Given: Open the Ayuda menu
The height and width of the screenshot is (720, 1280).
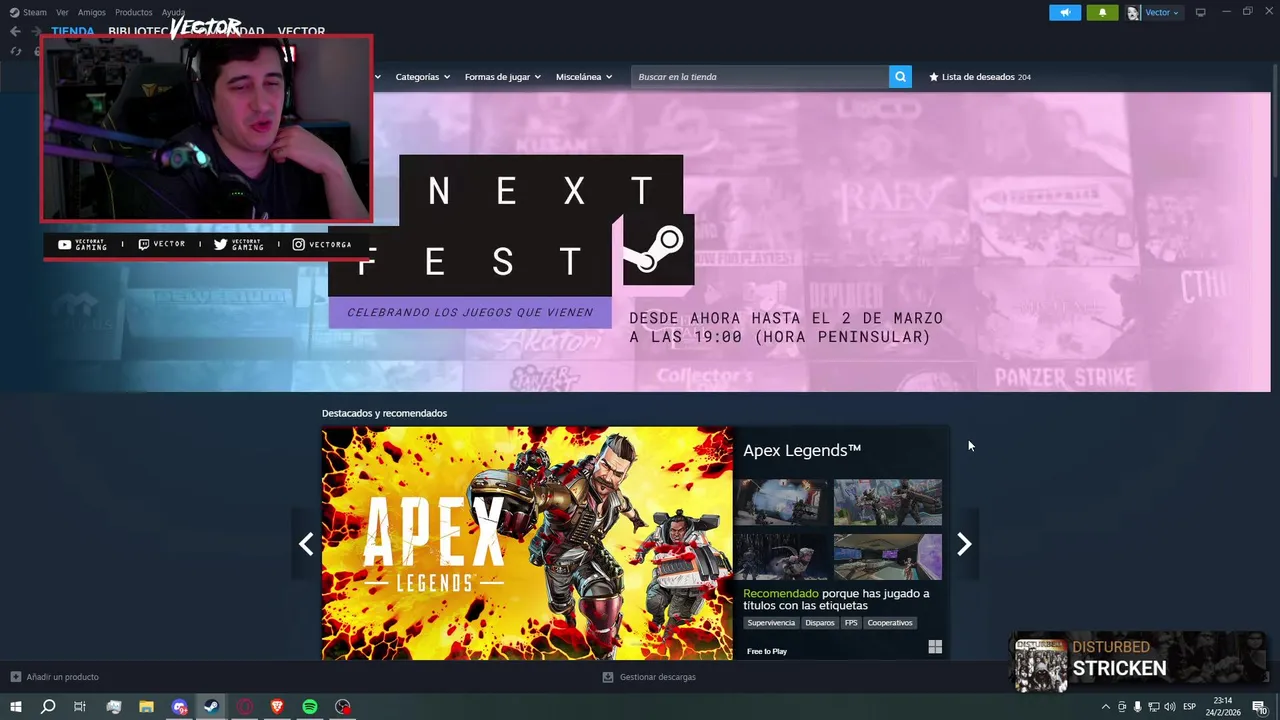Looking at the screenshot, I should click(x=173, y=12).
